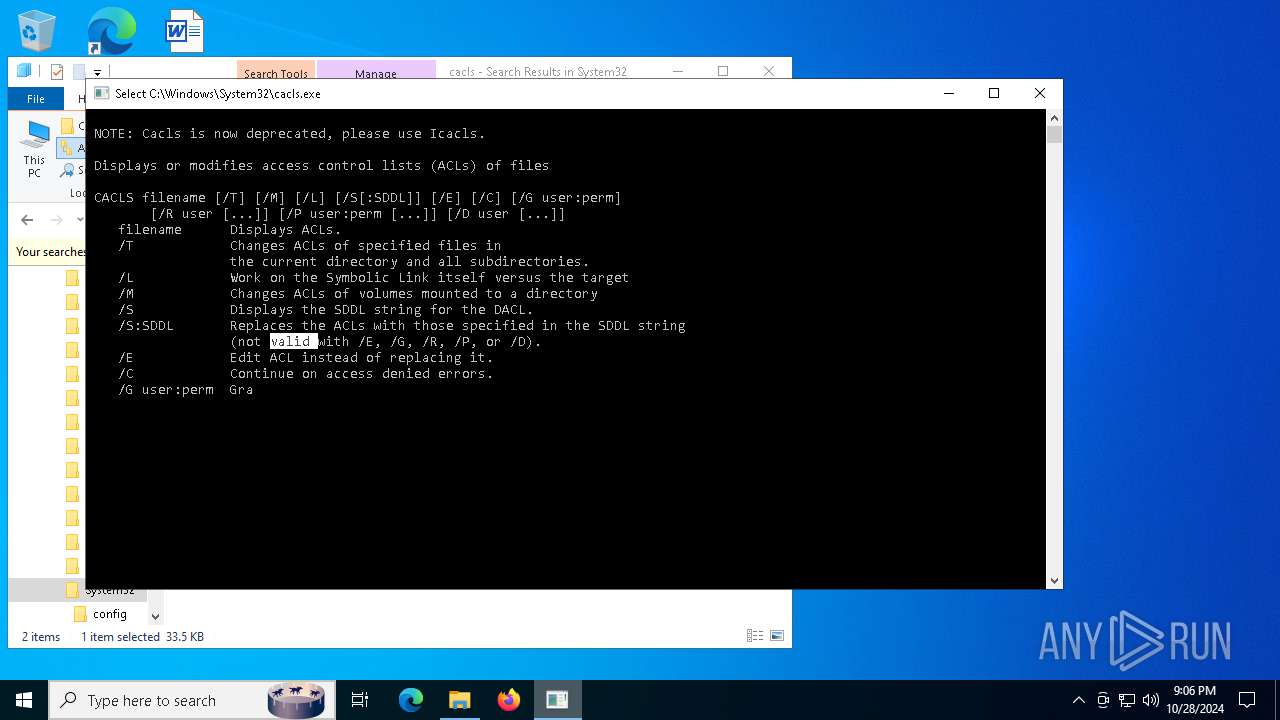Open the Recycle Bin desktop icon

click(37, 31)
